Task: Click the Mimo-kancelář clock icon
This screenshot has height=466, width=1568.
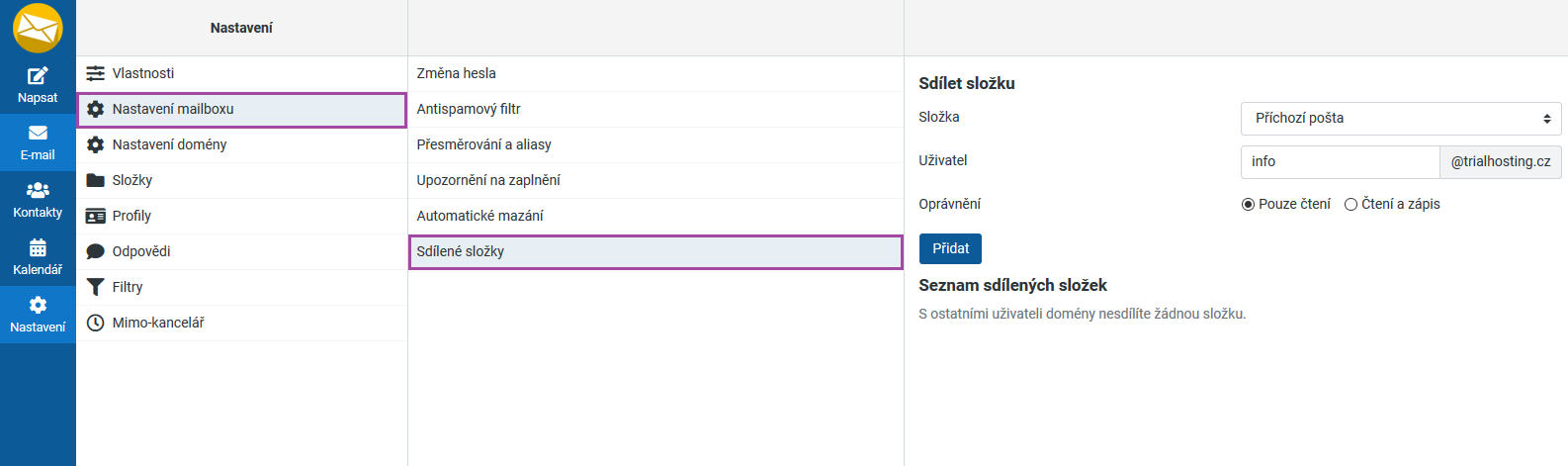Action: point(95,323)
